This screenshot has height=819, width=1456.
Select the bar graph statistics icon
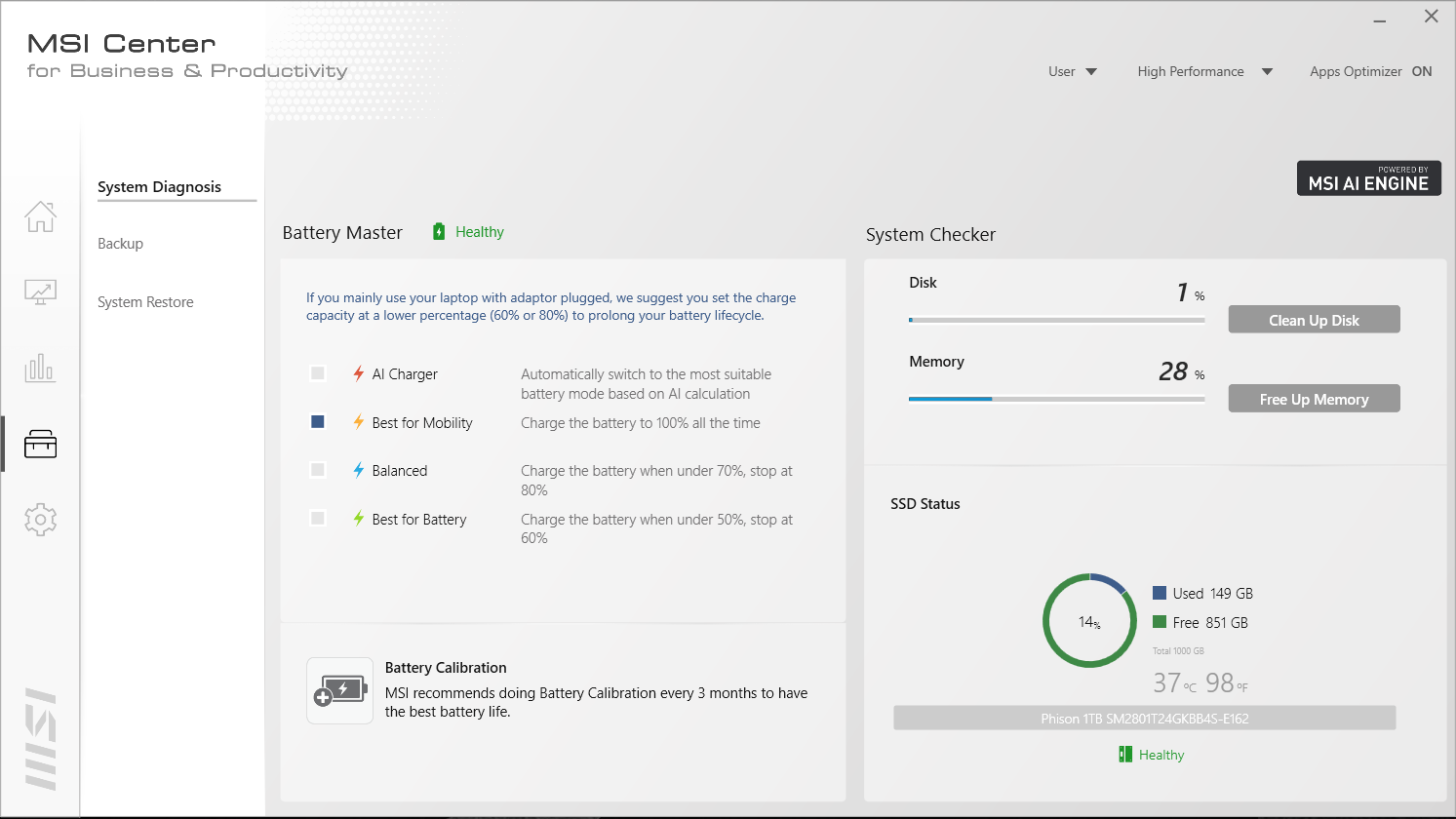(x=40, y=368)
